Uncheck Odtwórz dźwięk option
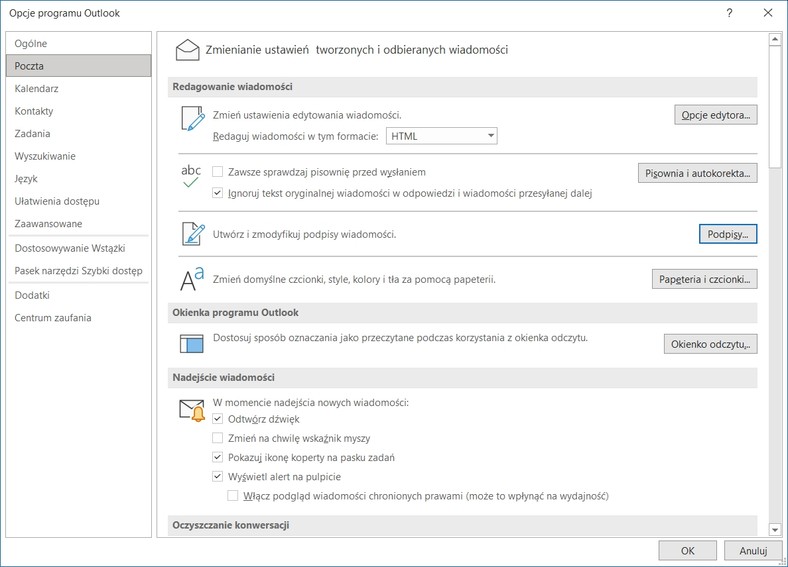This screenshot has width=788, height=567. coord(218,419)
